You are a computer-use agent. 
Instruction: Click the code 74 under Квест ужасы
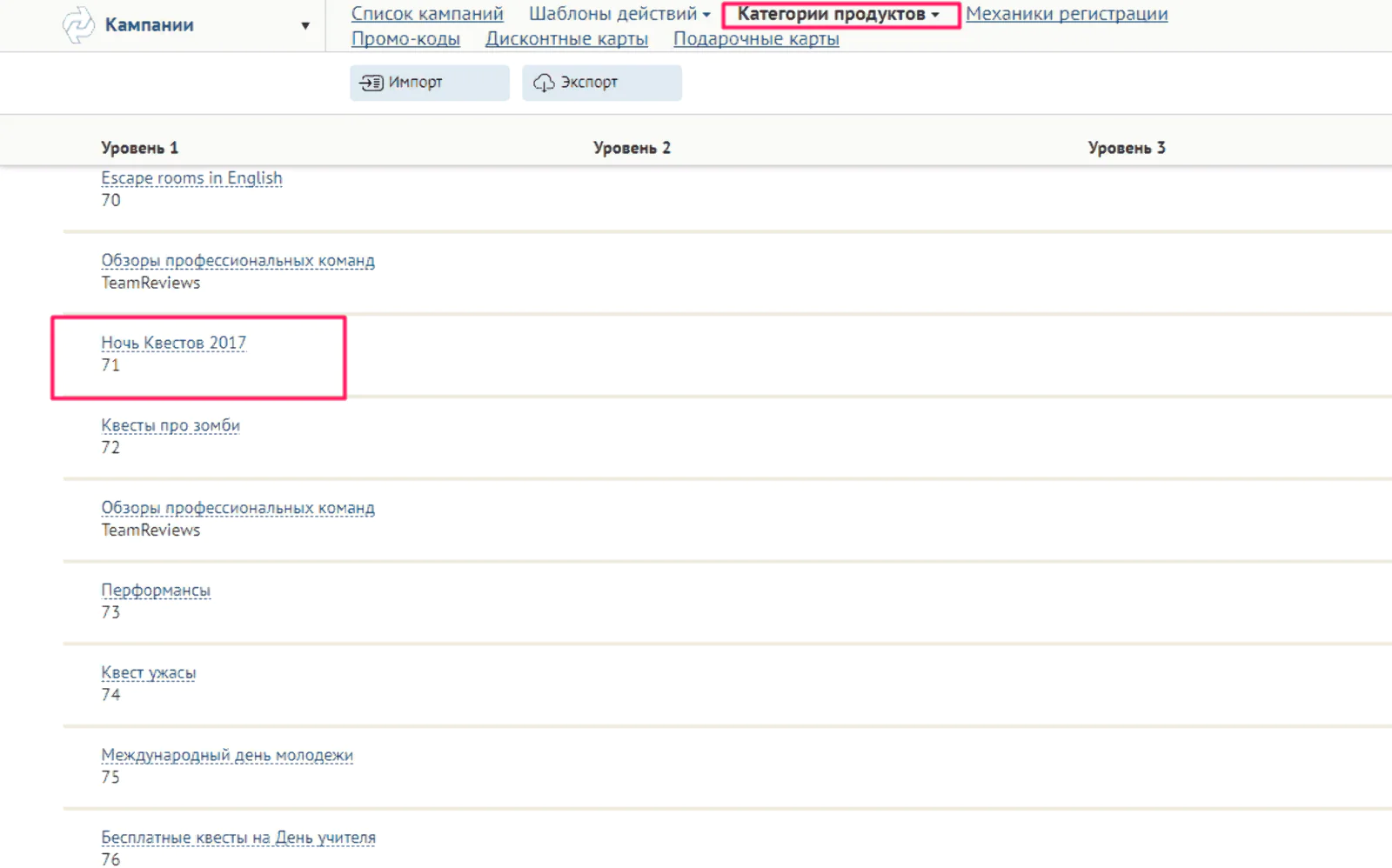110,695
